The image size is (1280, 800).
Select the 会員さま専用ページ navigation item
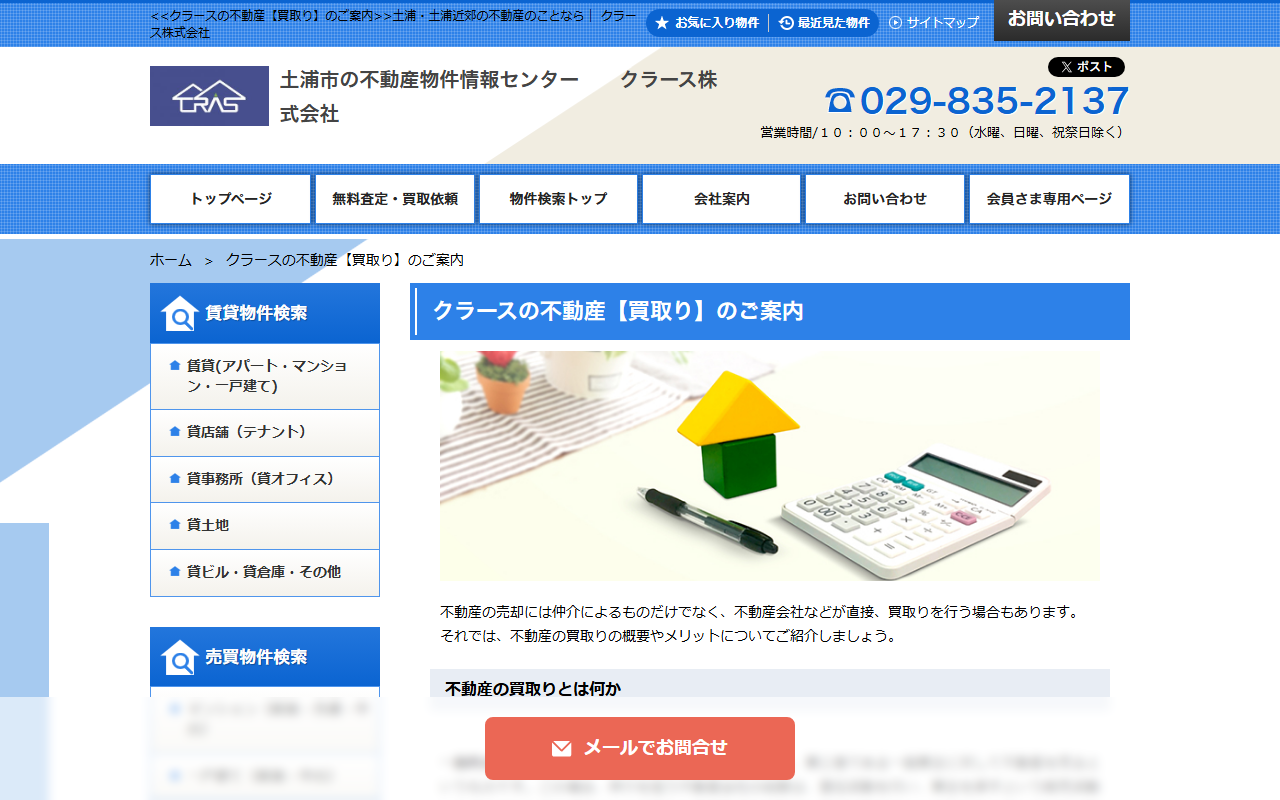point(1049,199)
